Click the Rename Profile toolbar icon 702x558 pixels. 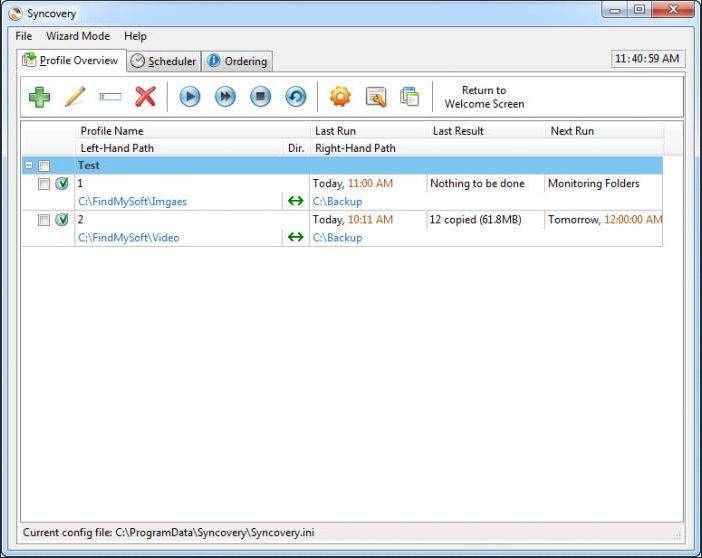110,97
